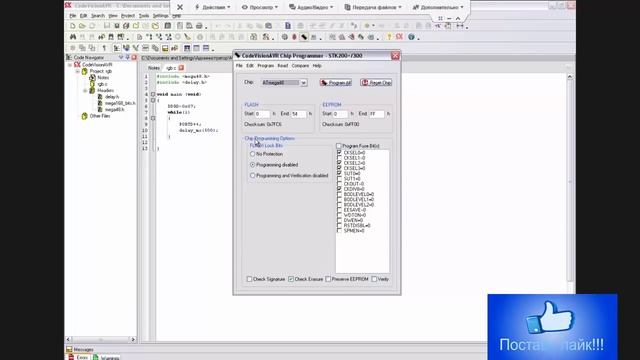Click the FLASH End address field
640x360 pixels.
point(298,114)
